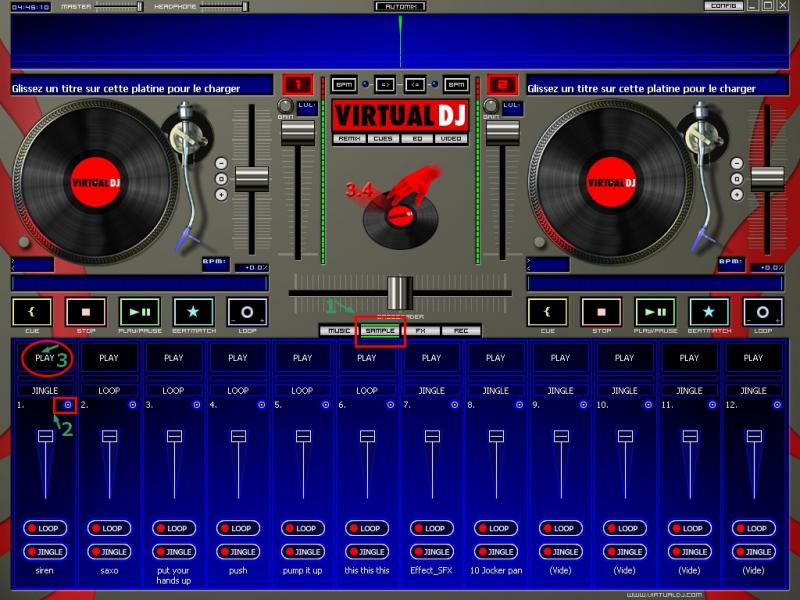This screenshot has height=600, width=800.
Task: Toggle Loop mode for the siren sample
Action: (44, 528)
